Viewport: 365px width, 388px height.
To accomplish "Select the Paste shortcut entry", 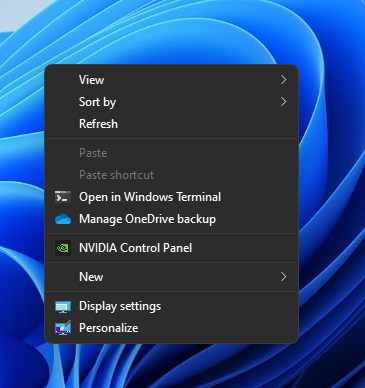I will [116, 175].
